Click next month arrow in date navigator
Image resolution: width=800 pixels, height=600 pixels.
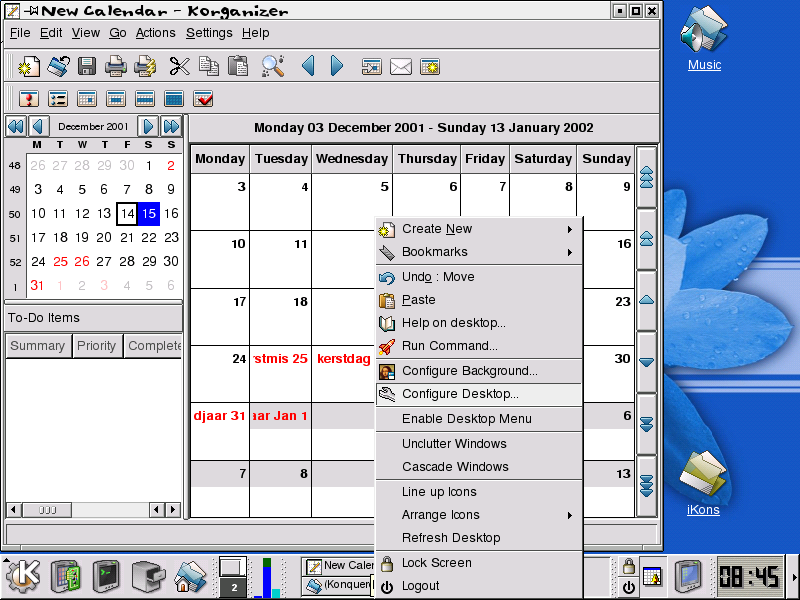pyautogui.click(x=148, y=126)
